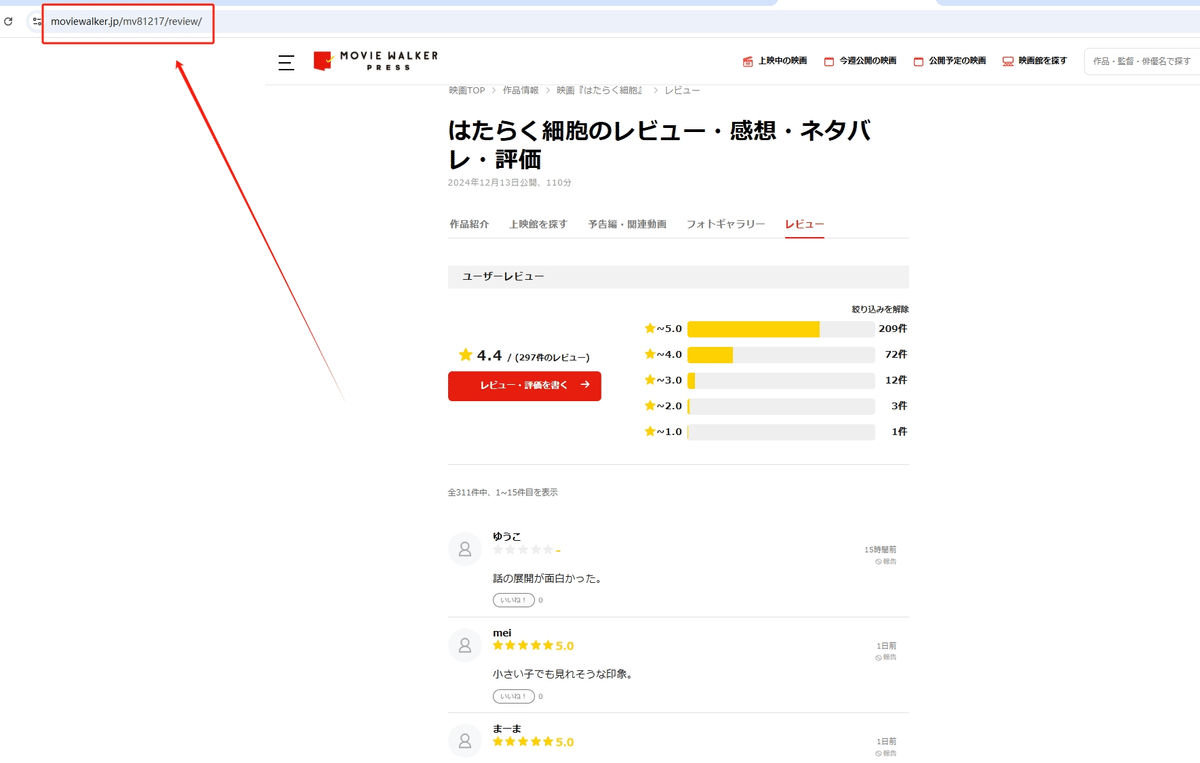Click まーま's 5.0 star rating

[x=533, y=742]
